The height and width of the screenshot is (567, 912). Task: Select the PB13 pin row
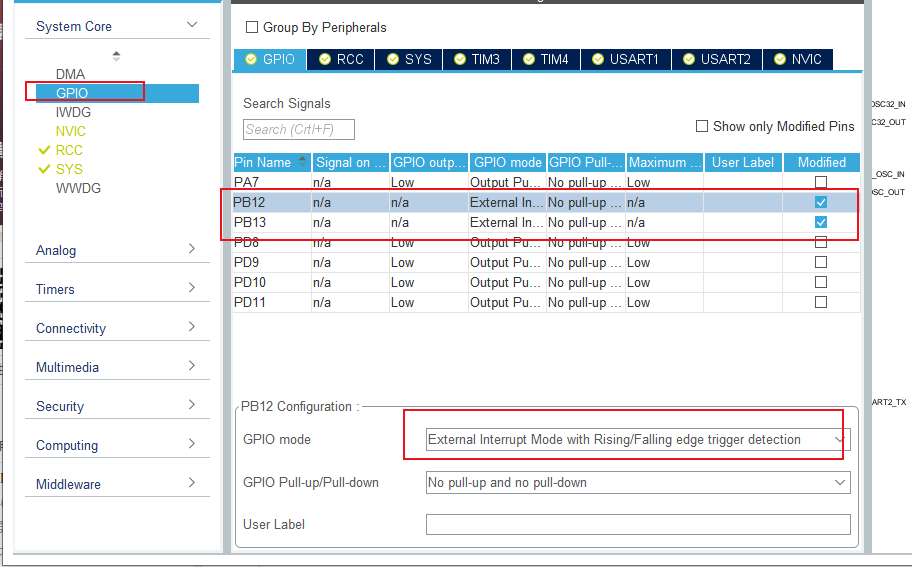pyautogui.click(x=546, y=222)
